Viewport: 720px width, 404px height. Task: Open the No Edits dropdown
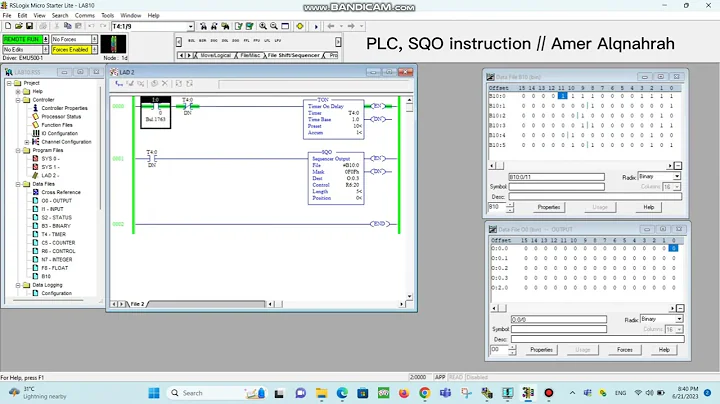[x=45, y=50]
